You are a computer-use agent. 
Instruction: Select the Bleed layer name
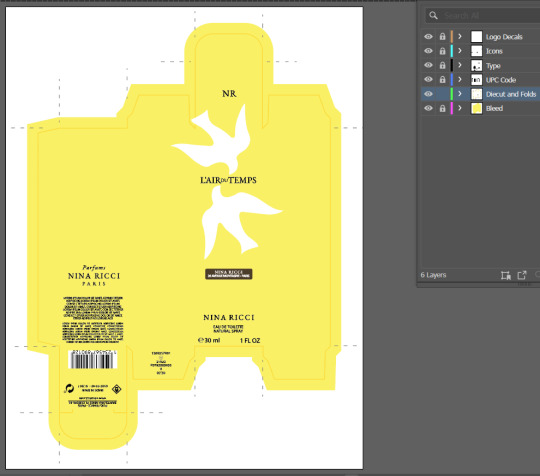pyautogui.click(x=494, y=108)
